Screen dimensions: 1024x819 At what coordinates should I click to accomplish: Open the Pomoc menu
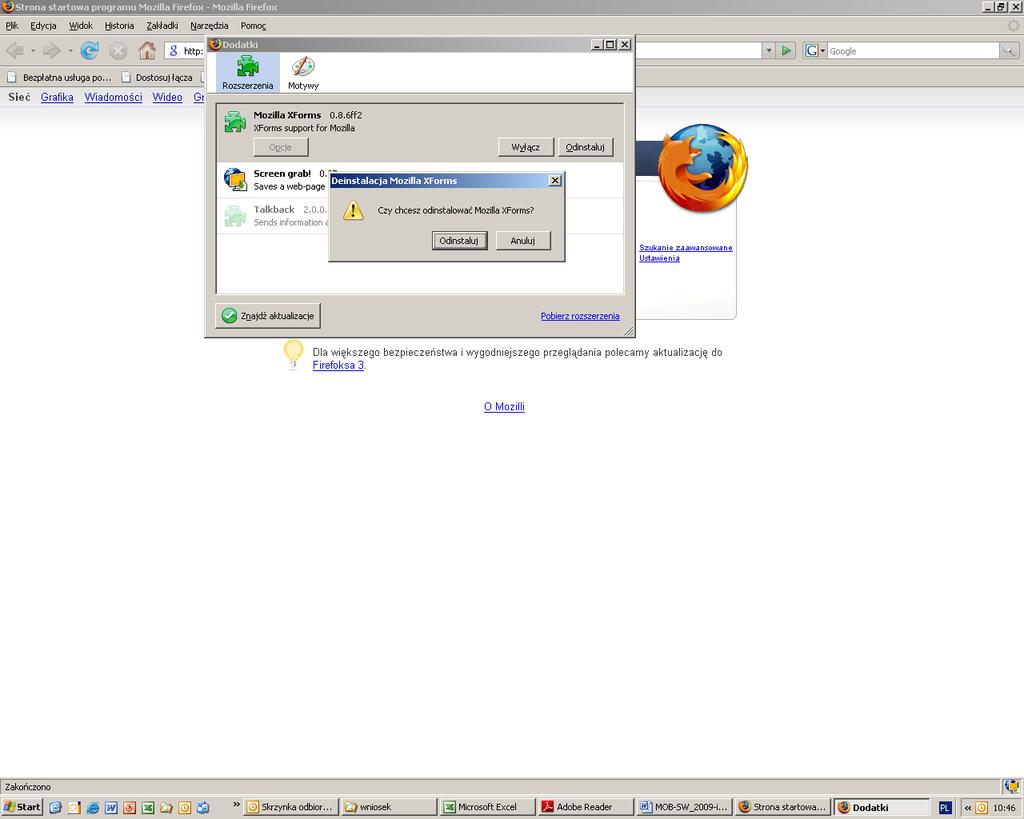pyautogui.click(x=253, y=25)
